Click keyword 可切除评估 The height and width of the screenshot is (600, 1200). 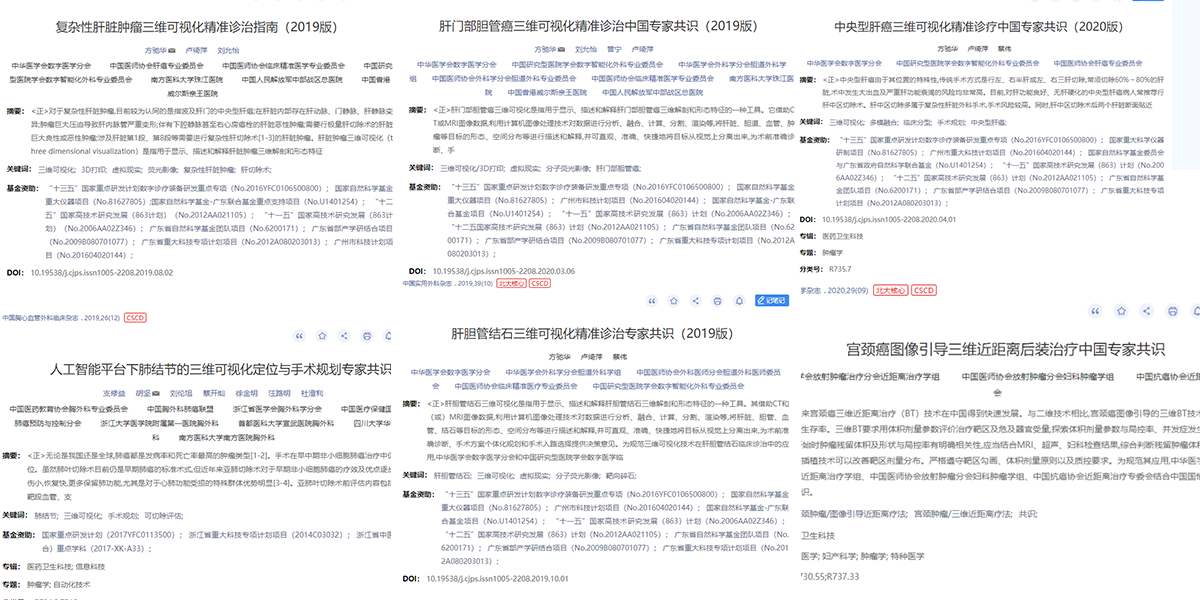[163, 515]
